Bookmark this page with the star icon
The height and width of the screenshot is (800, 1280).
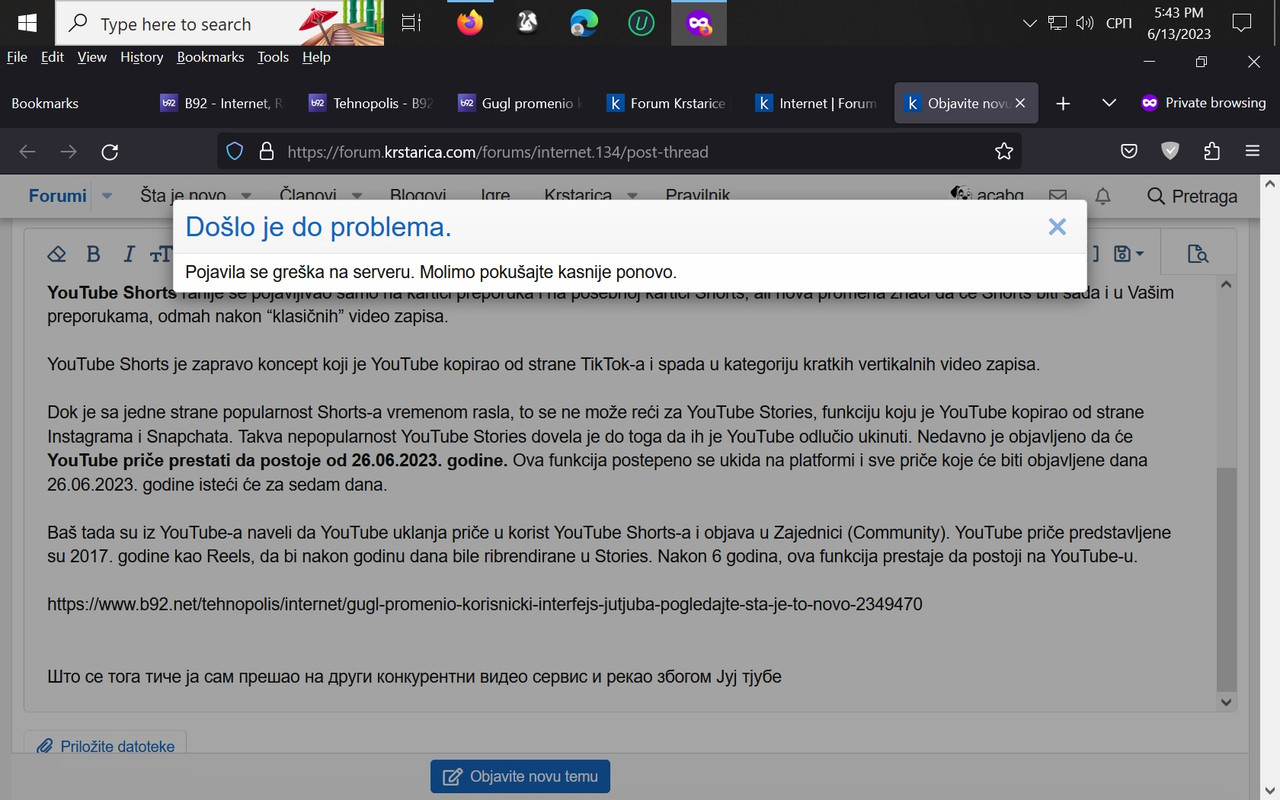[1004, 152]
